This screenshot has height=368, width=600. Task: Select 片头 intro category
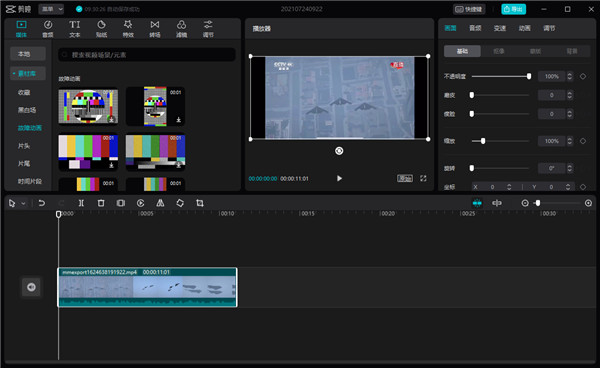pos(24,146)
